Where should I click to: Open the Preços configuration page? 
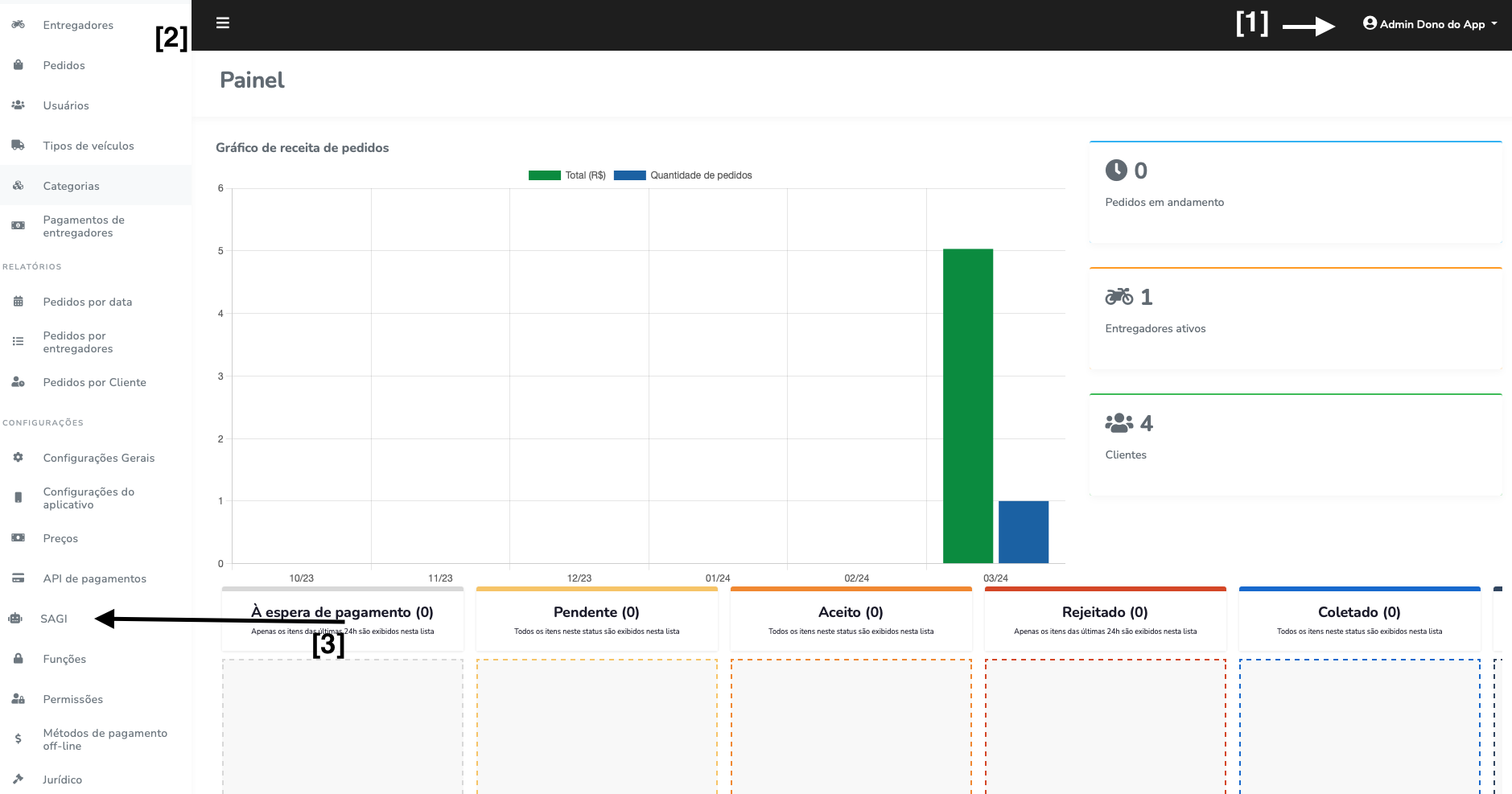pyautogui.click(x=60, y=538)
